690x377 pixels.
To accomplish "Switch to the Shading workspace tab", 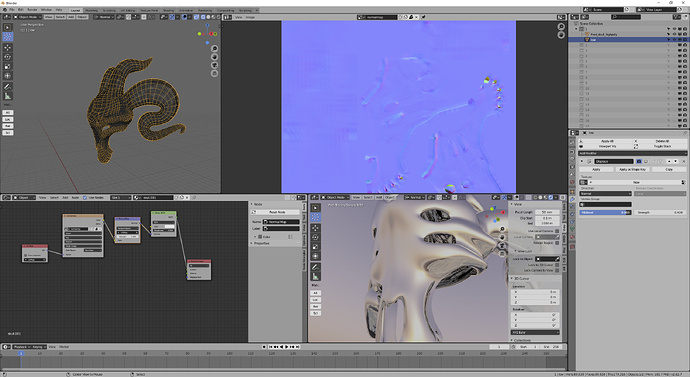I will coord(169,10).
